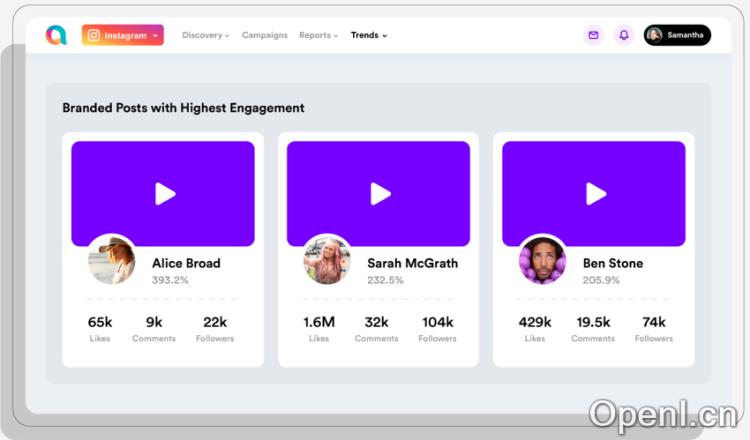Play Alice Broad's branded post video
This screenshot has width=750, height=440.
point(165,194)
